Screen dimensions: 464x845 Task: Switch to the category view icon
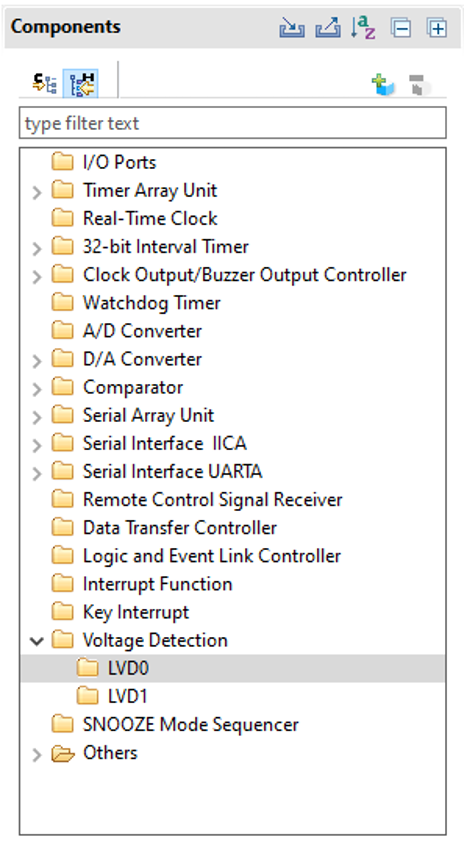(x=45, y=84)
